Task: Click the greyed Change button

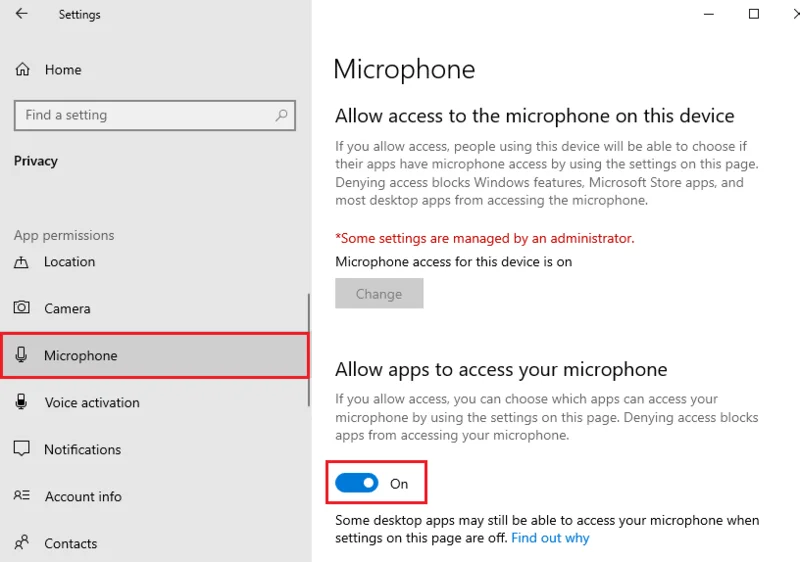Action: (x=379, y=293)
